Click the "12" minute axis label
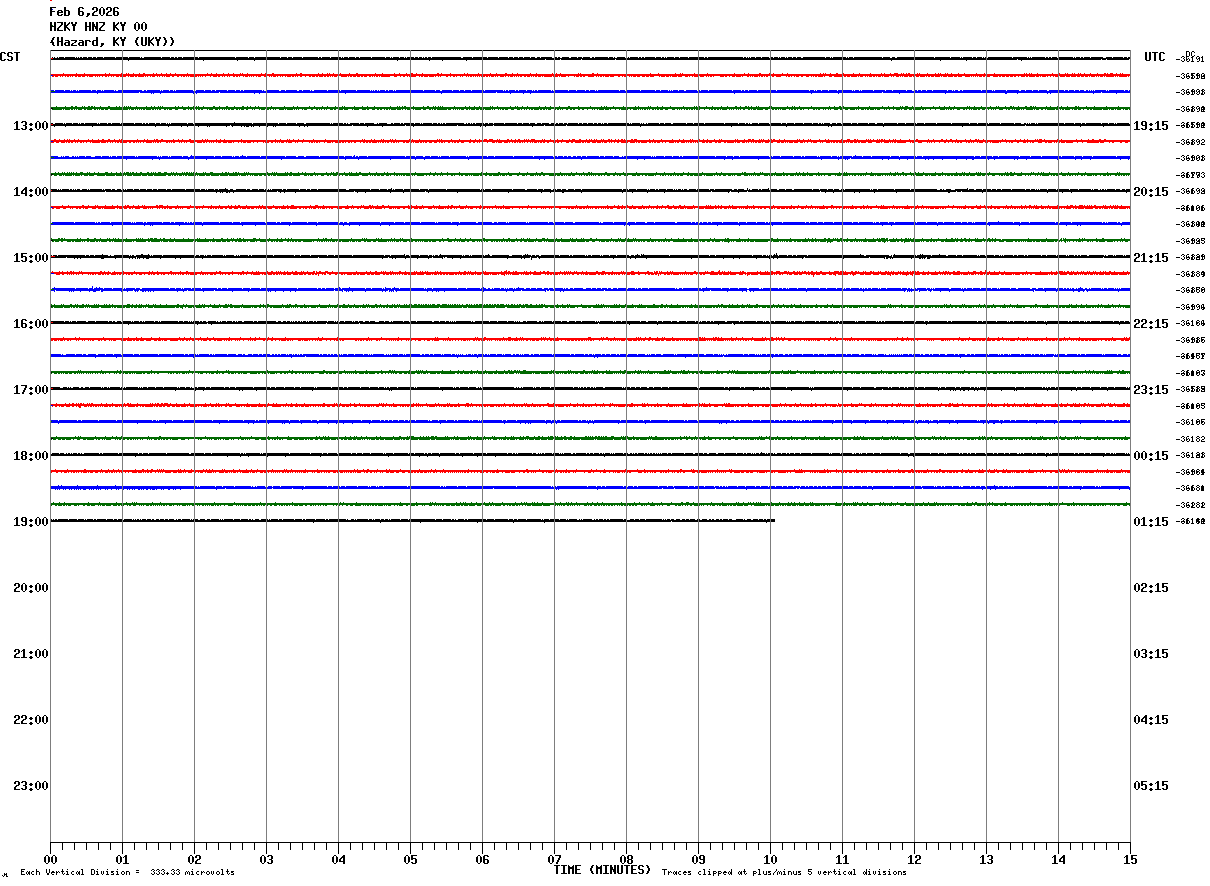The height and width of the screenshot is (886, 1210). coord(914,860)
